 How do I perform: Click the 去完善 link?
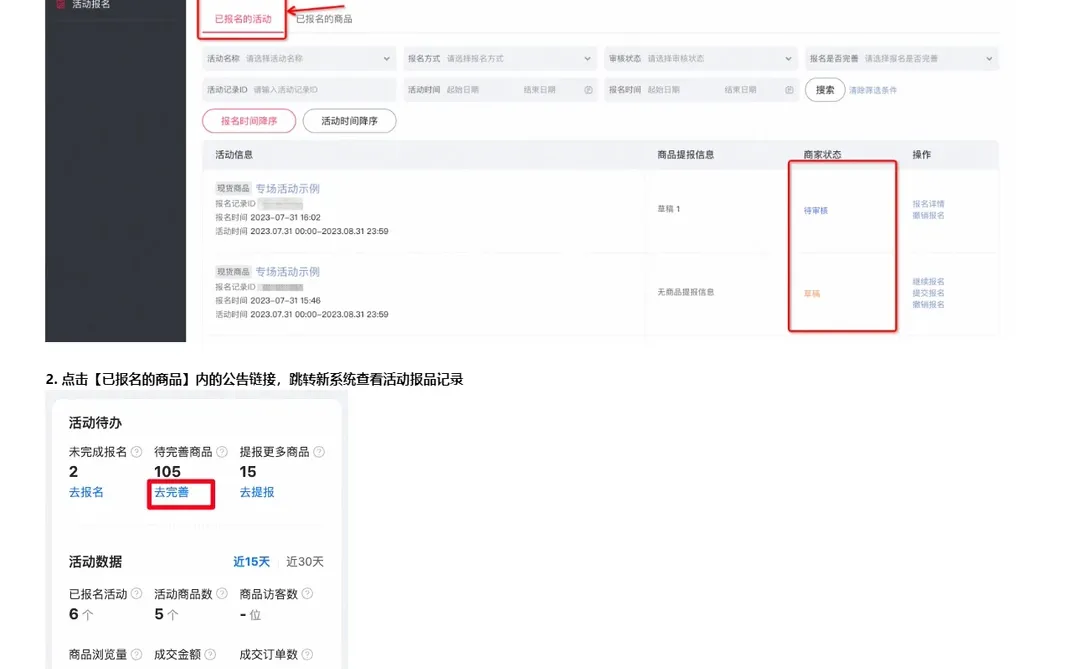(172, 492)
